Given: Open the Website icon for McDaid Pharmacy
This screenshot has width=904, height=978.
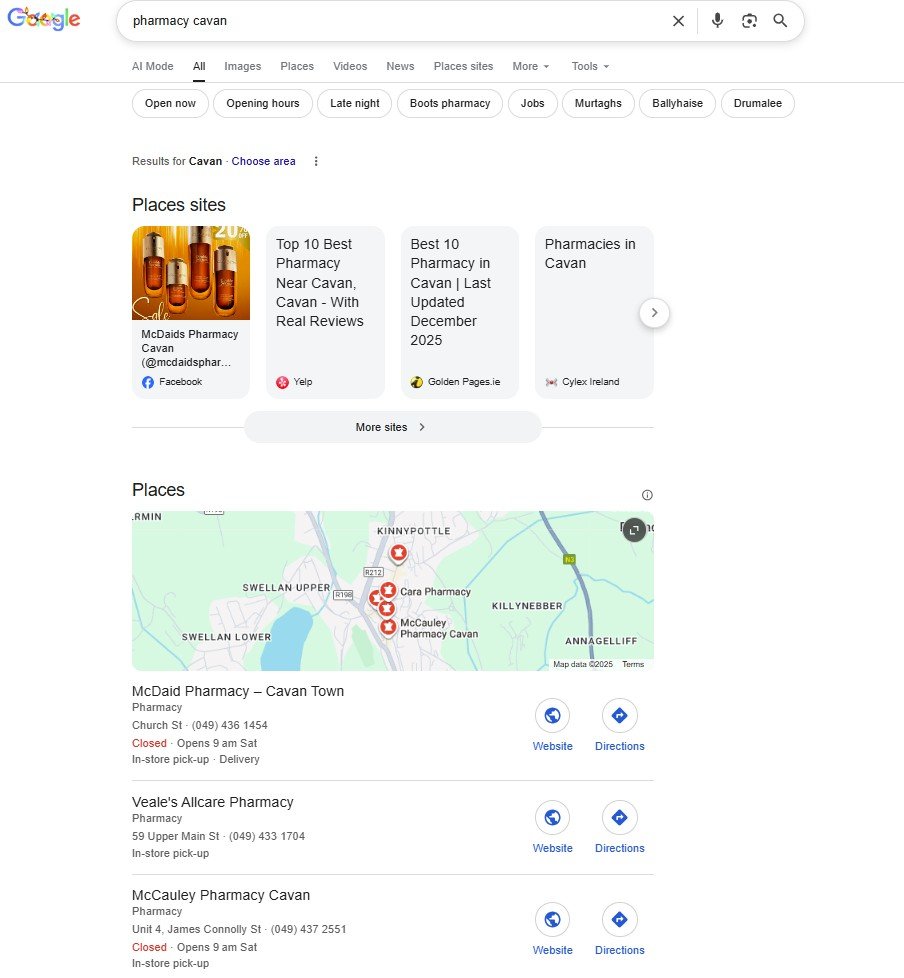Looking at the screenshot, I should click(552, 715).
